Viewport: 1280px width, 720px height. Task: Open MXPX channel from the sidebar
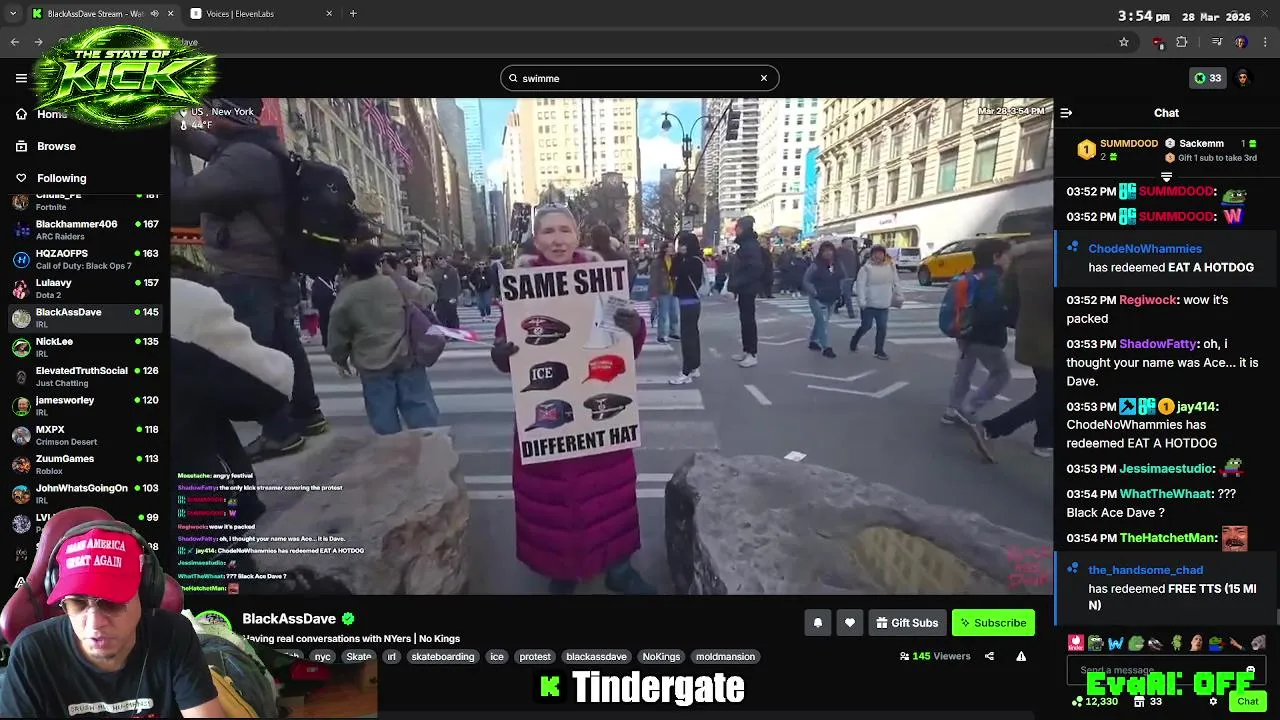[85, 435]
